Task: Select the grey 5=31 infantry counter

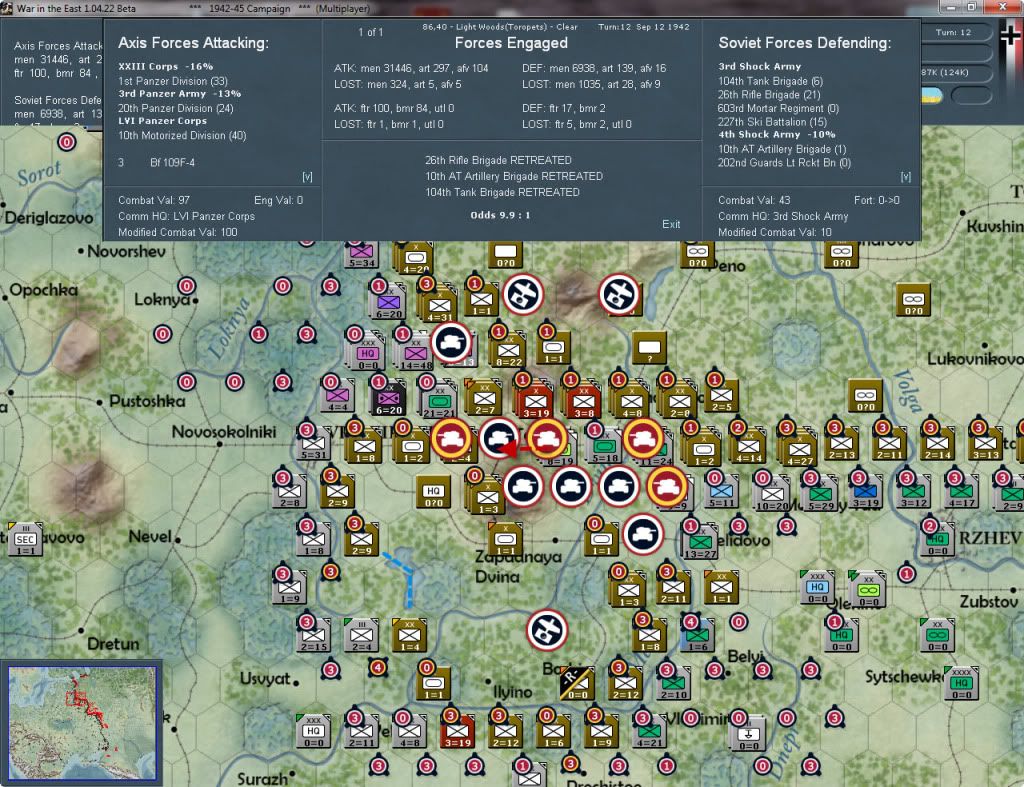Action: click(x=313, y=443)
